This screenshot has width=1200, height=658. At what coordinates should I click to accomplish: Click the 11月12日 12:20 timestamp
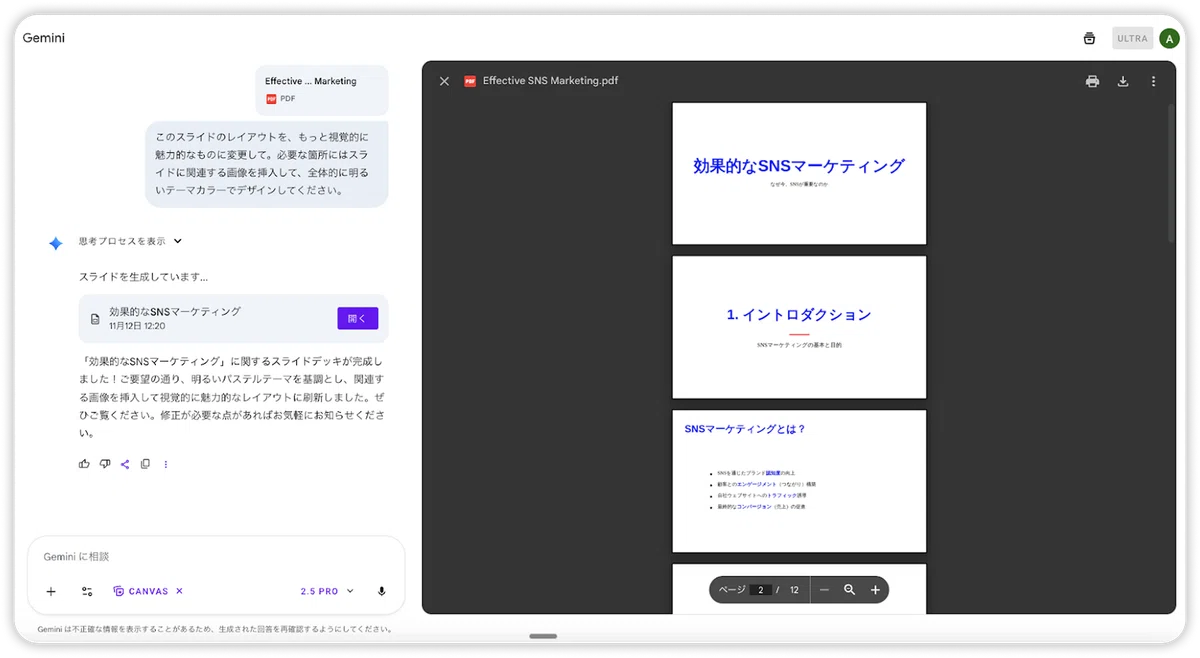click(x=137, y=326)
